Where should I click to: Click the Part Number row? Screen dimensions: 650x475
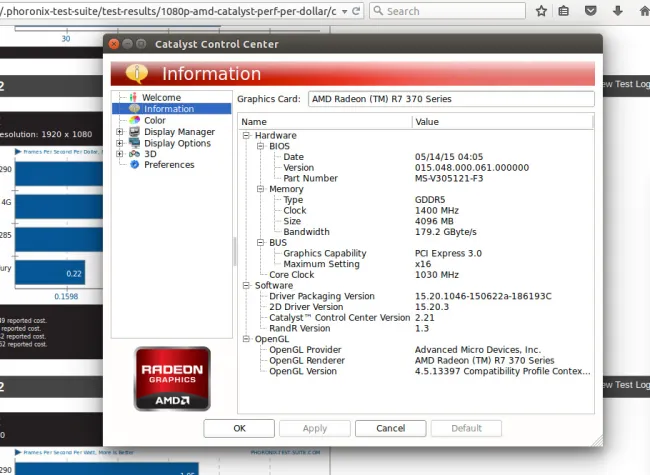pyautogui.click(x=416, y=179)
